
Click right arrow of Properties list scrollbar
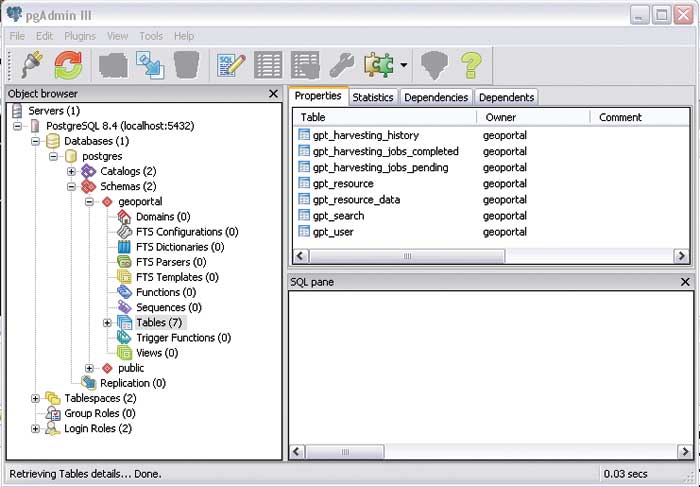click(681, 256)
